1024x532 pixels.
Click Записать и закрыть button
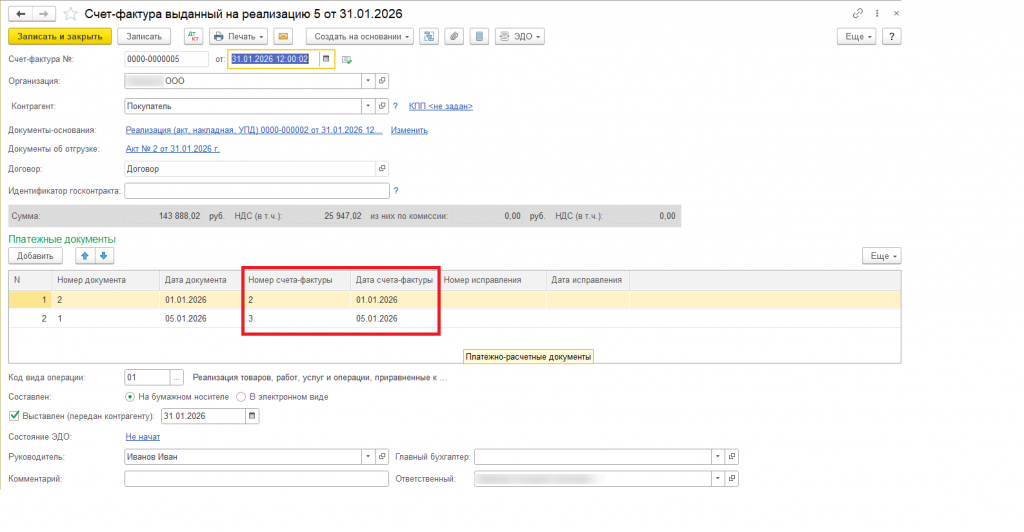point(59,37)
